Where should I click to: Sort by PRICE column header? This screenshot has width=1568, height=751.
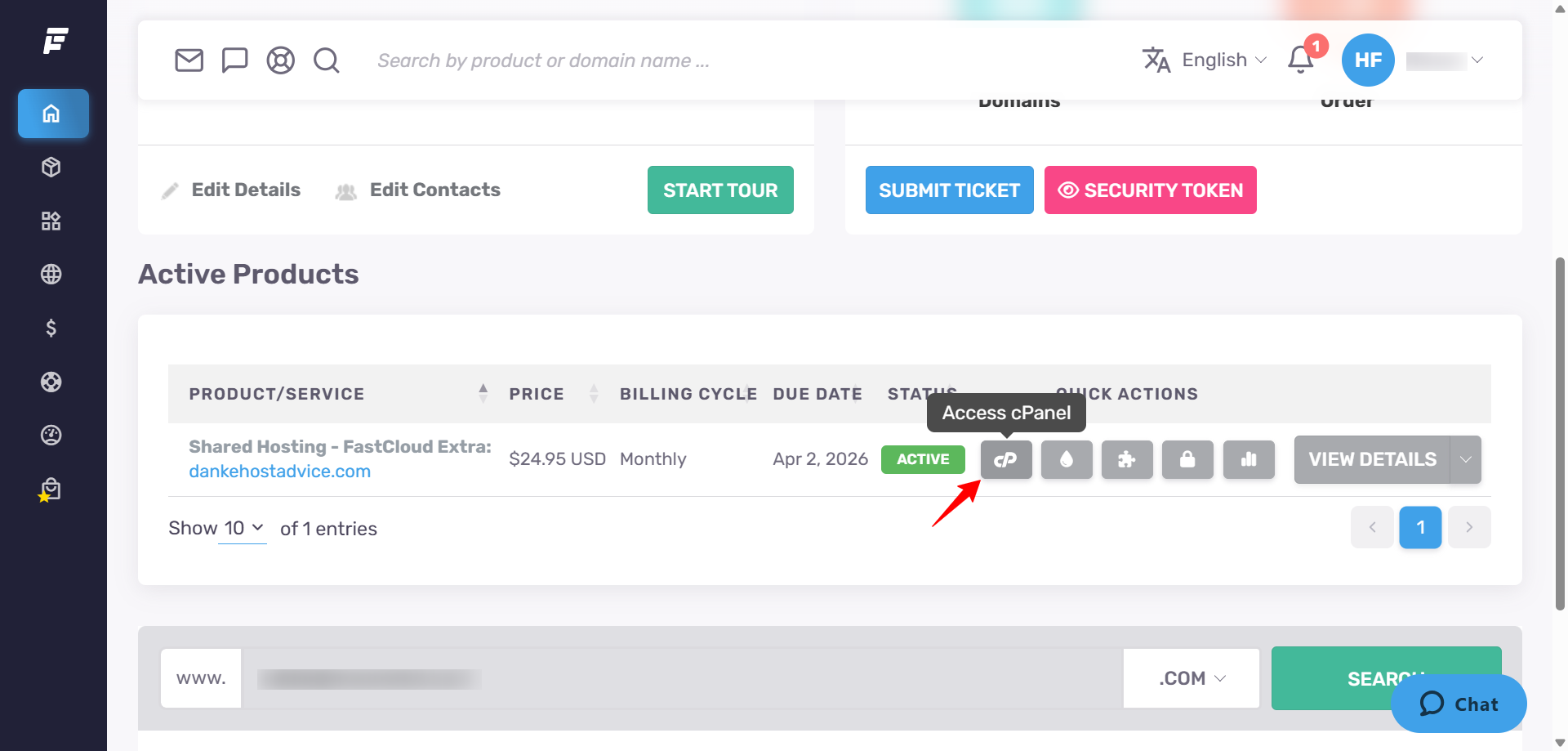pos(554,394)
